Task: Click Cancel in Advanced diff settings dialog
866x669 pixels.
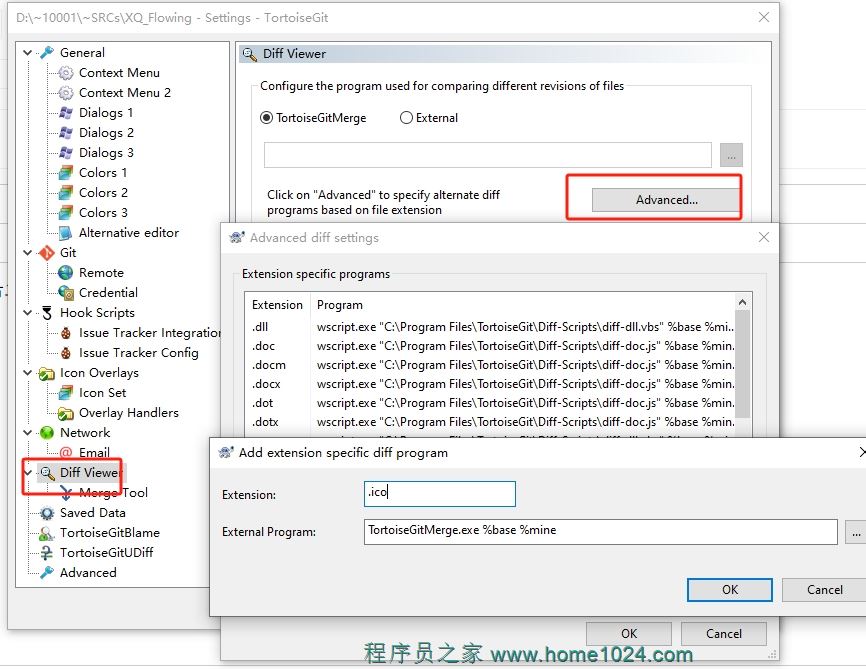Action: click(x=724, y=633)
